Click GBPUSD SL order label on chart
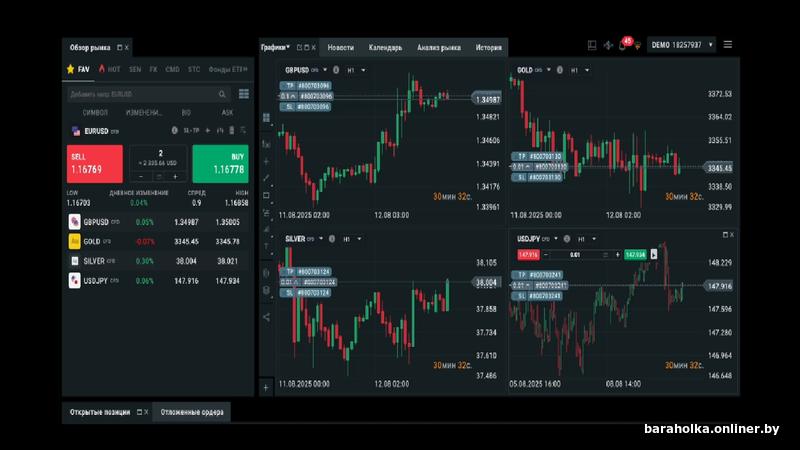 tap(305, 107)
